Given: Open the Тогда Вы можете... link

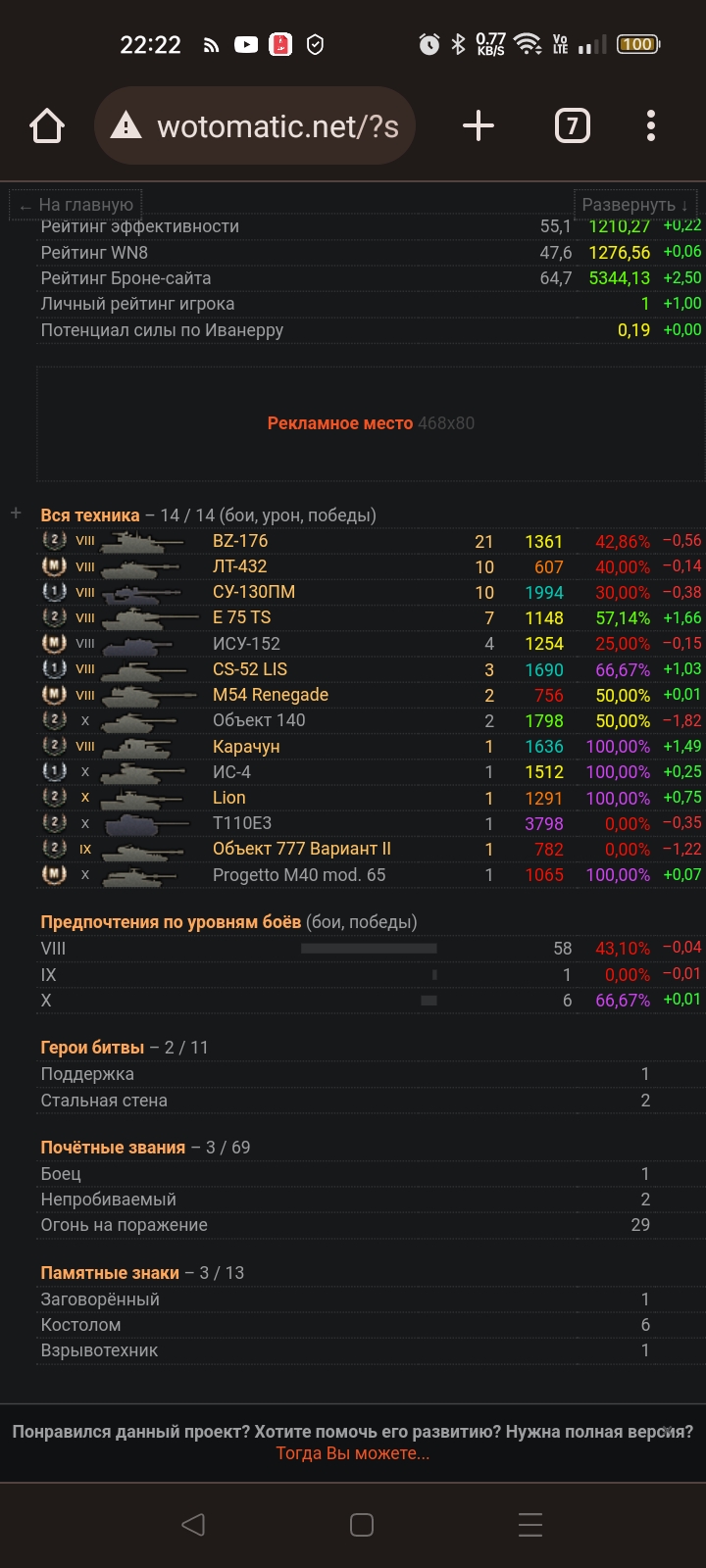Looking at the screenshot, I should coord(353,1453).
